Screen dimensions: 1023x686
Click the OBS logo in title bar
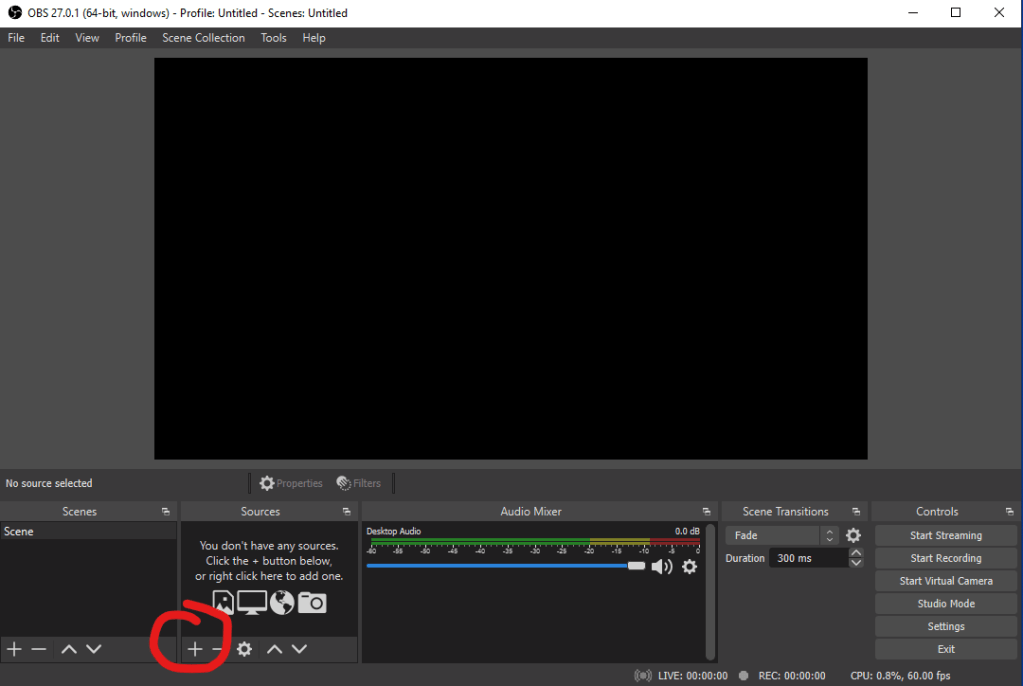(14, 12)
